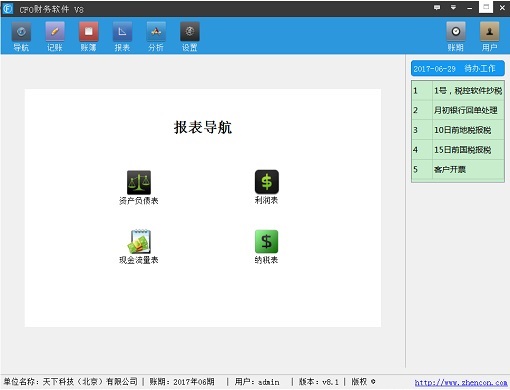Click the 待办工作 to-do header
This screenshot has height=390, width=510.
(458, 69)
